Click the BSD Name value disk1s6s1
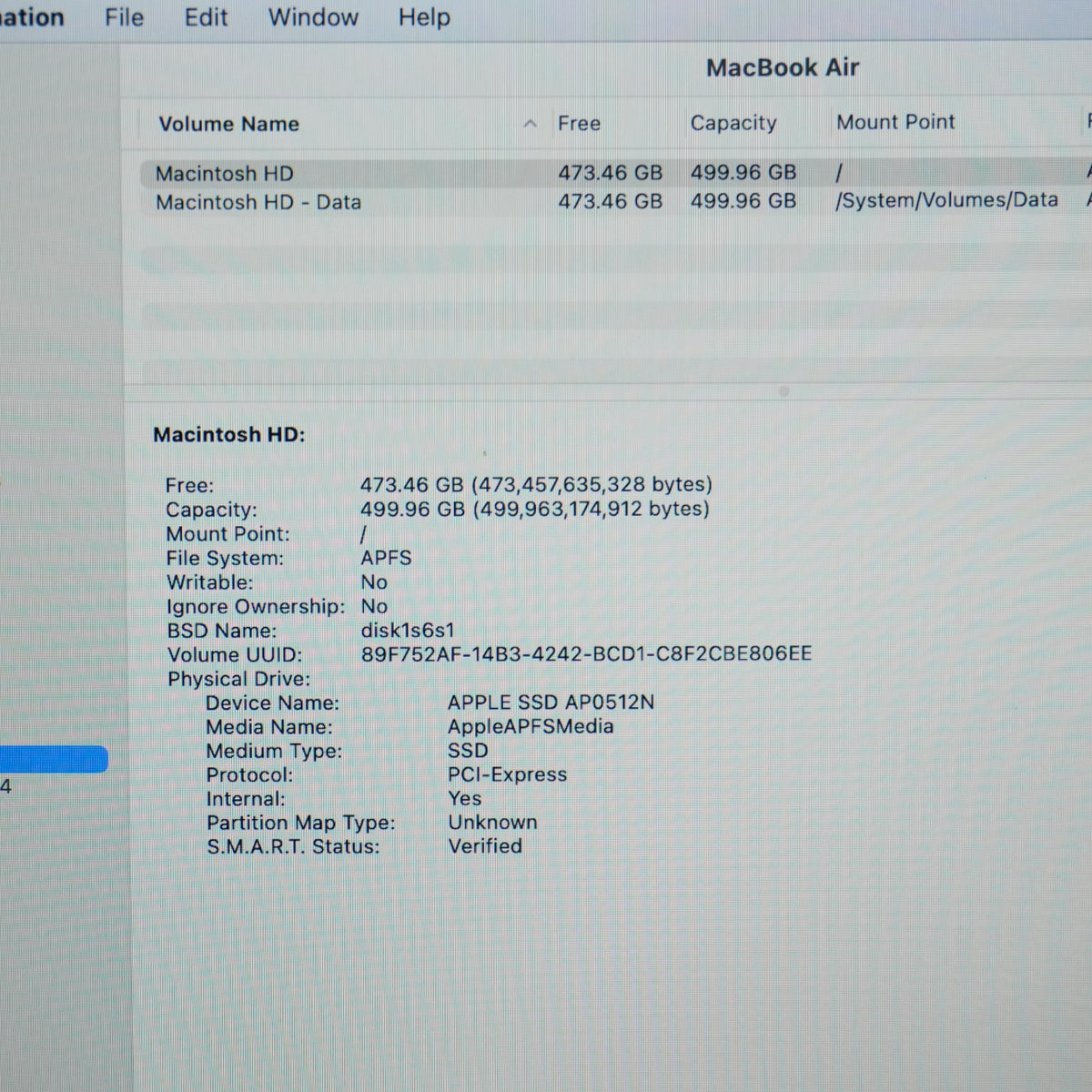Viewport: 1092px width, 1092px height. 408,630
